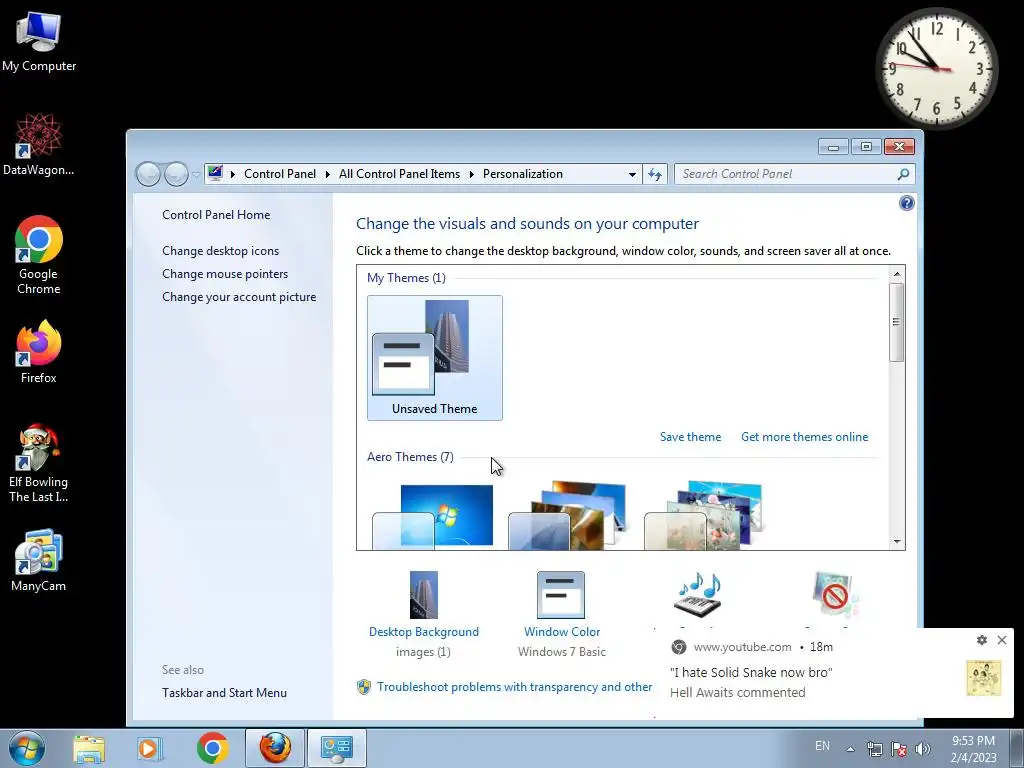Click the themes list scrollbar thumb

(x=897, y=321)
